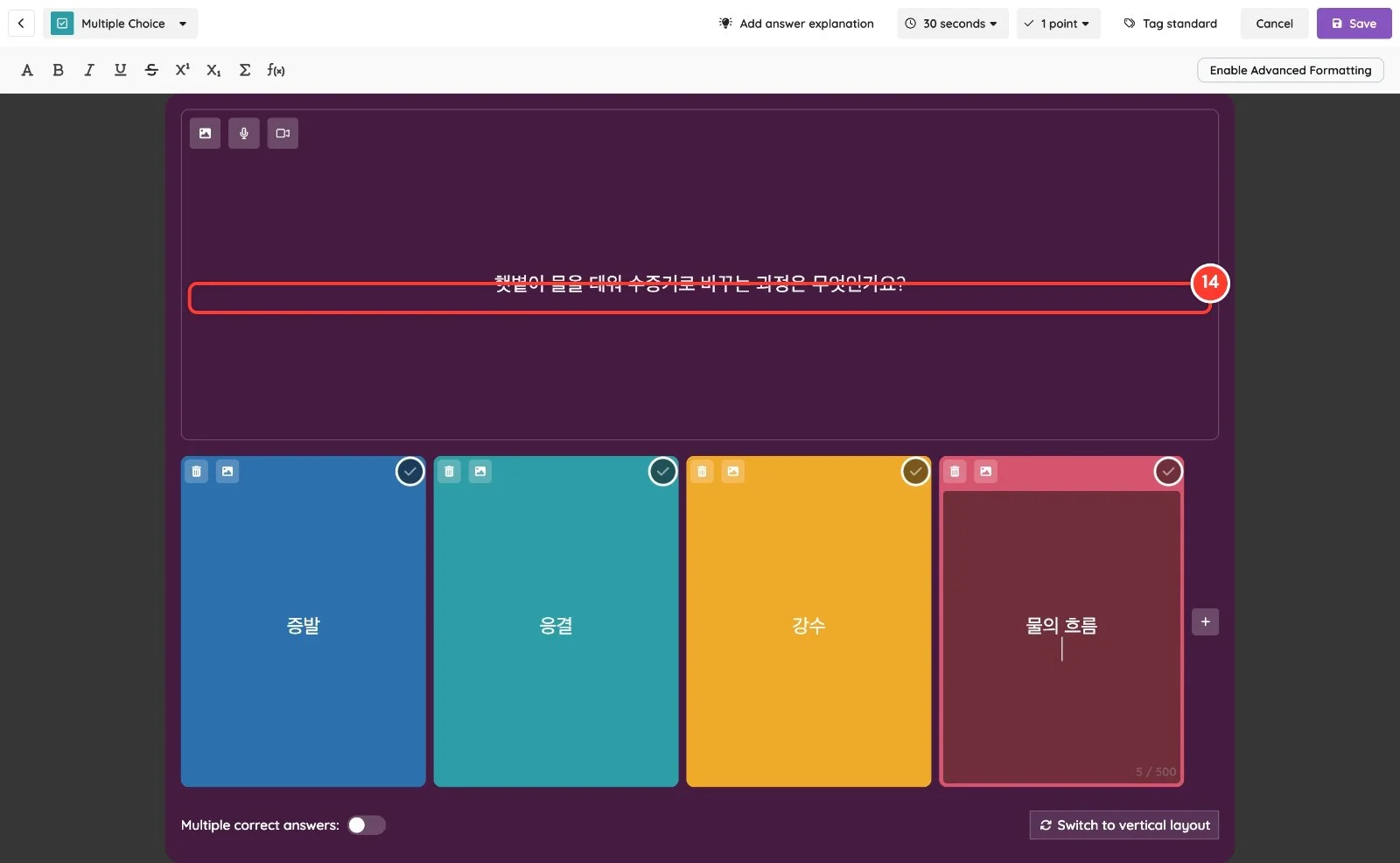Open font color (A) formatting tool
This screenshot has width=1400, height=863.
point(27,70)
